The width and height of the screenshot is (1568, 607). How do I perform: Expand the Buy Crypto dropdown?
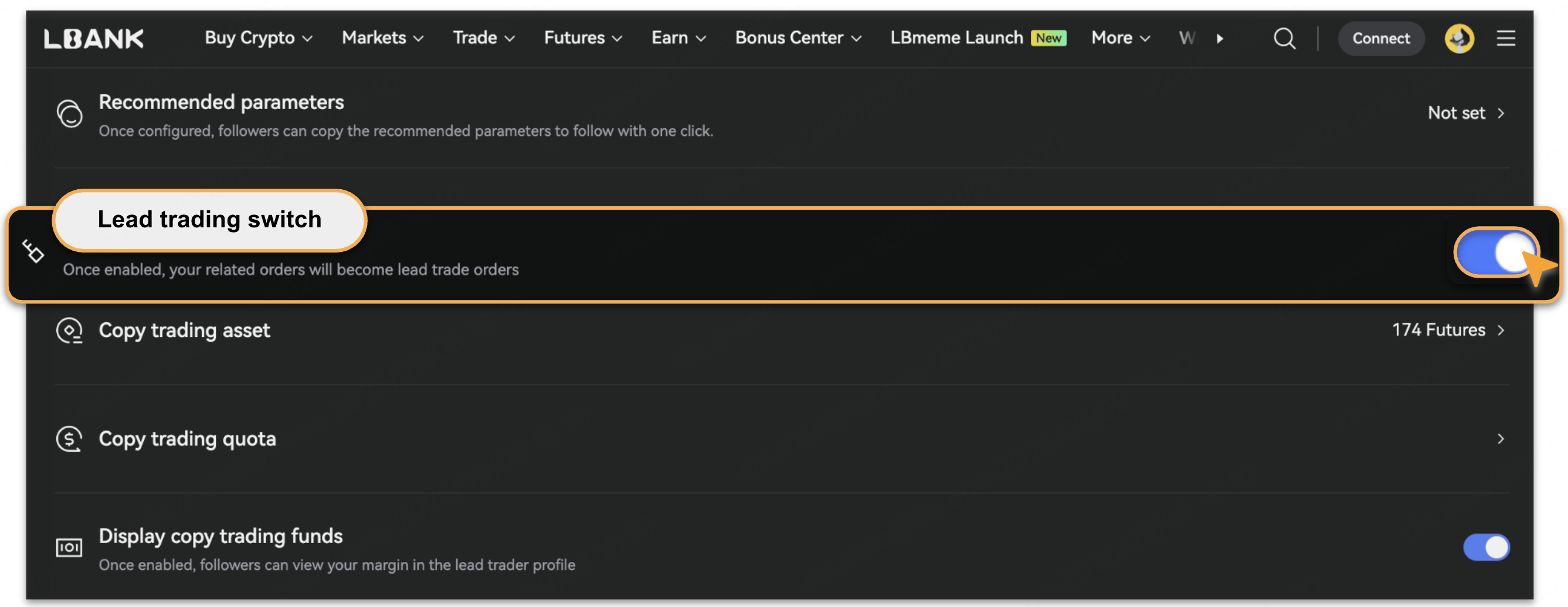258,38
